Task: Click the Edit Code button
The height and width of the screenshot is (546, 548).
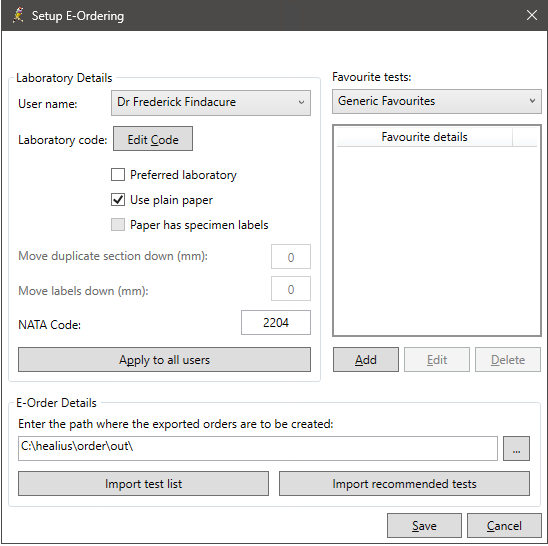Action: click(153, 139)
